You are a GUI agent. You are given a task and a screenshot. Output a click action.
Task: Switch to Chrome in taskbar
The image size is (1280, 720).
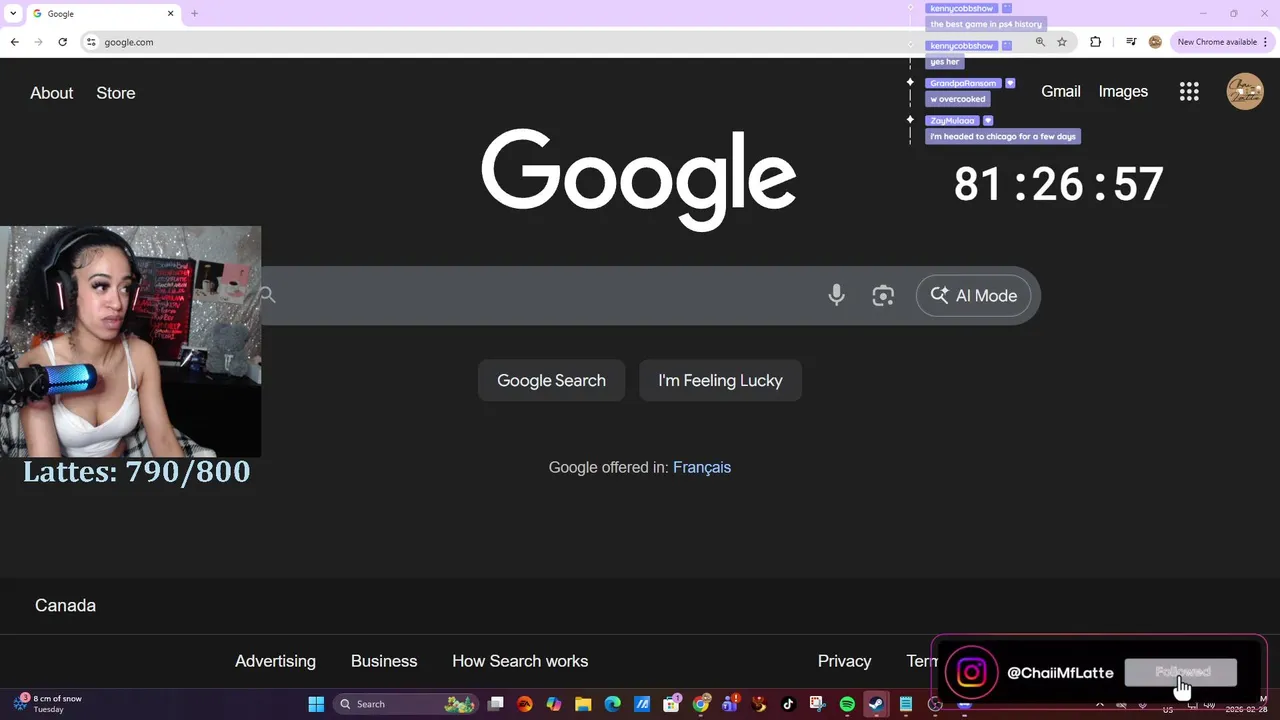coord(701,704)
